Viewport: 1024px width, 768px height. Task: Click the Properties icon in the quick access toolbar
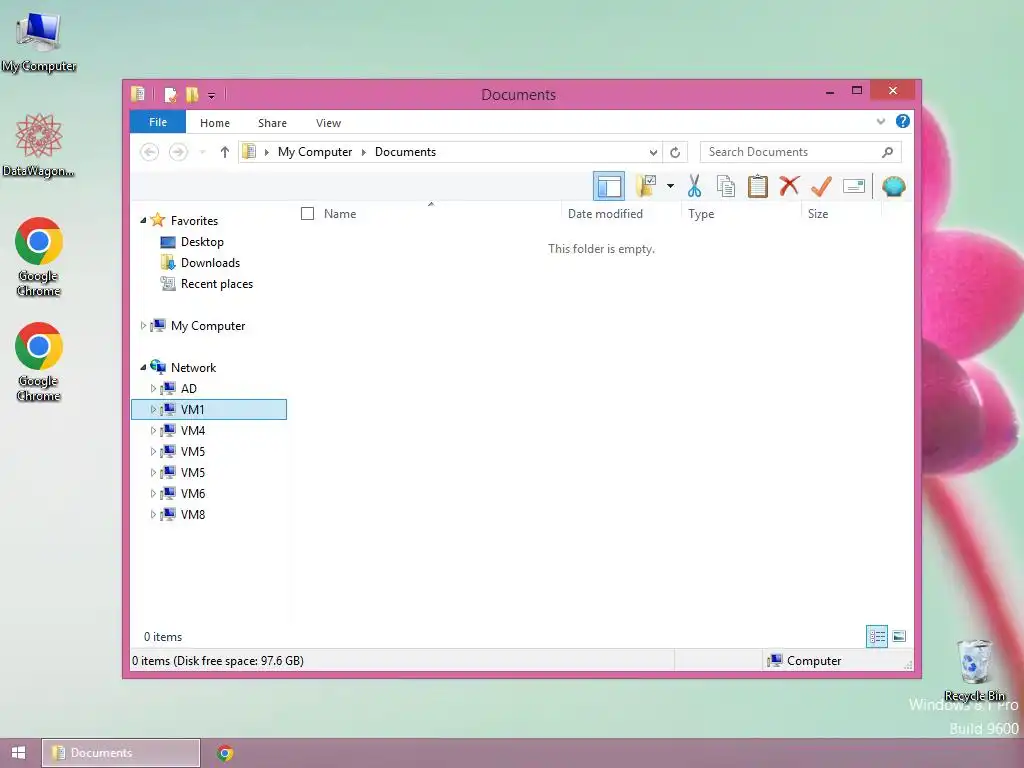tap(170, 95)
